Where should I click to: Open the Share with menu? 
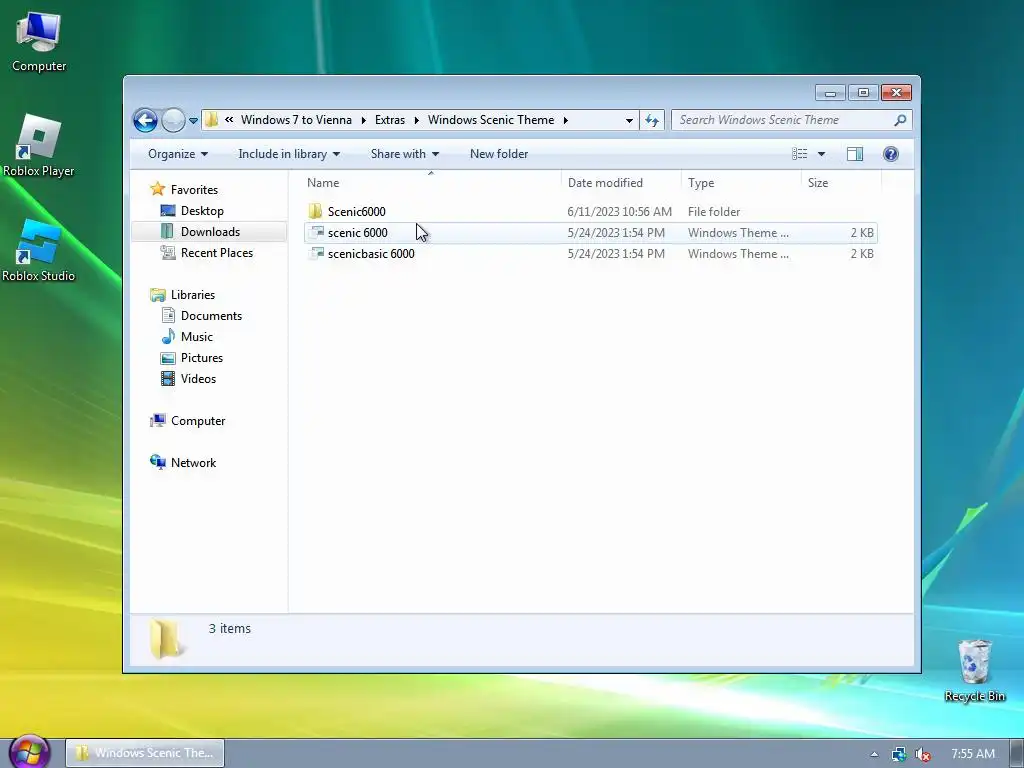point(404,154)
